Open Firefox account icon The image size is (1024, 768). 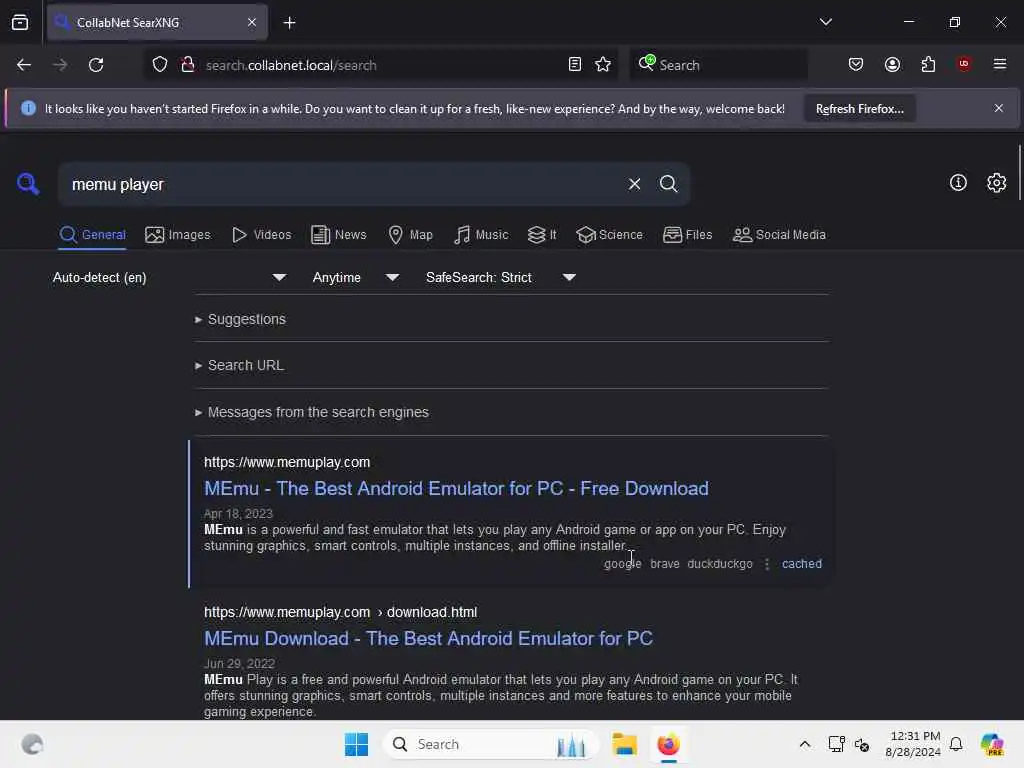coord(892,65)
